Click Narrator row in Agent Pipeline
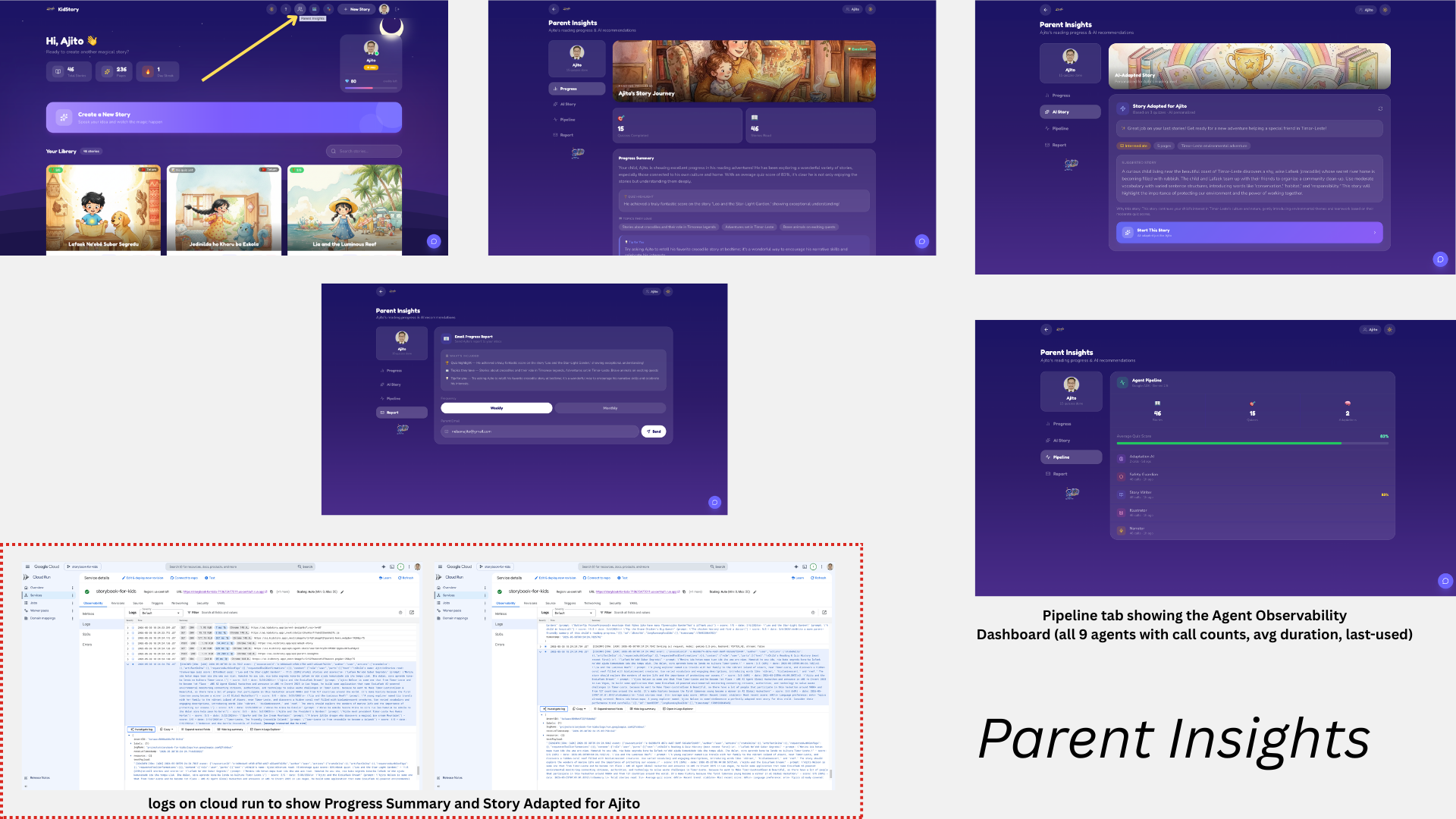The image size is (1456, 819). [x=1253, y=530]
